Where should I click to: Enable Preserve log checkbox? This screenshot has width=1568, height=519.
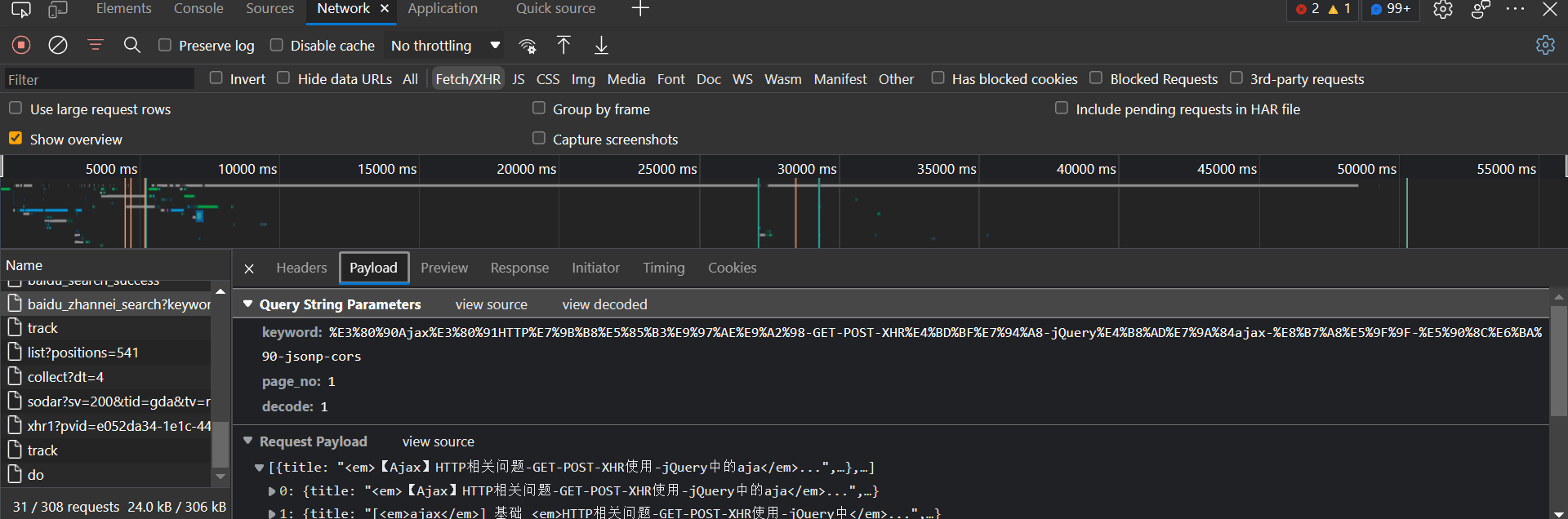pyautogui.click(x=165, y=45)
